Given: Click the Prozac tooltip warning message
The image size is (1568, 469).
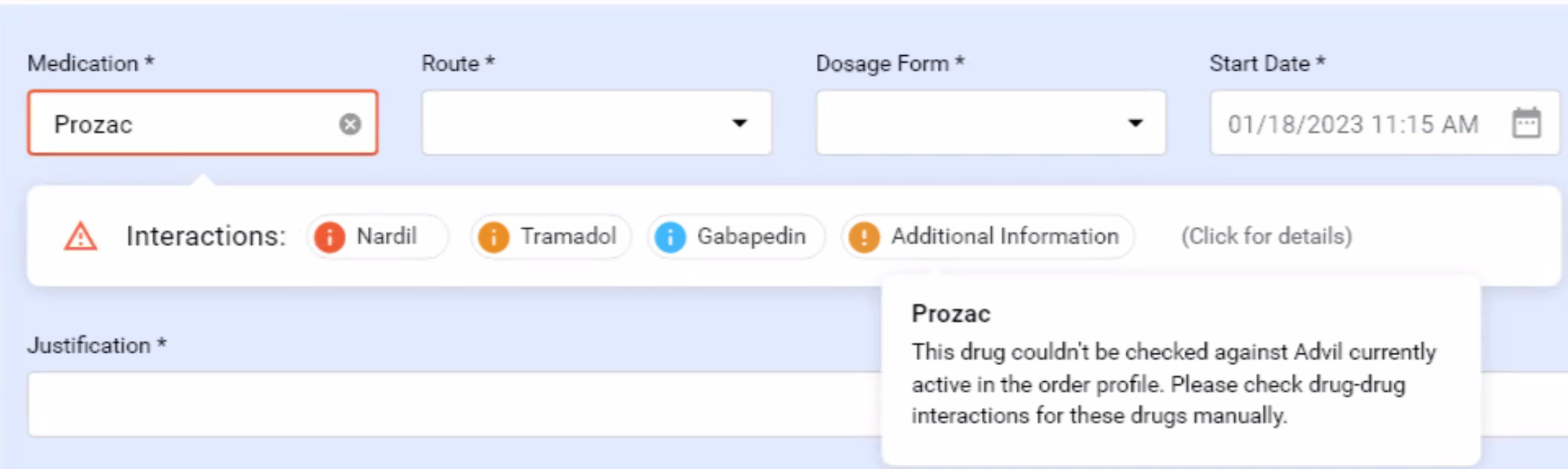Looking at the screenshot, I should (1173, 384).
